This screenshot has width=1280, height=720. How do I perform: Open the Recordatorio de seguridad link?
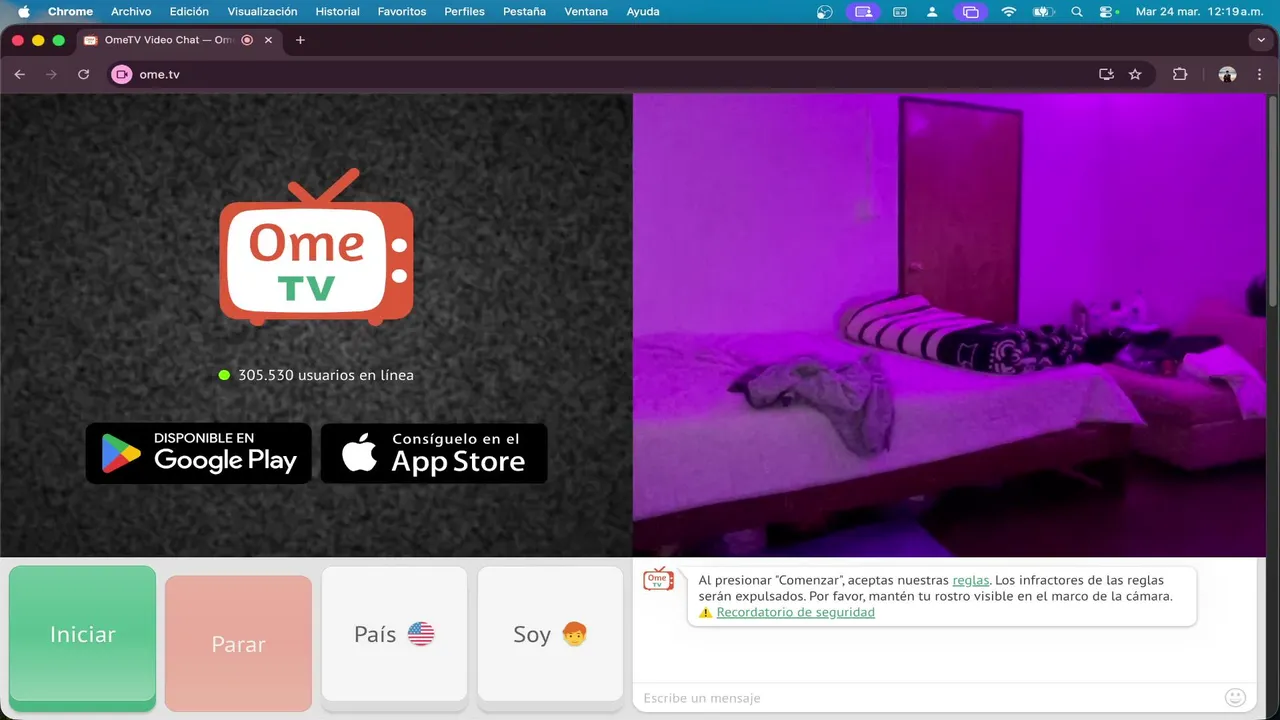point(795,612)
